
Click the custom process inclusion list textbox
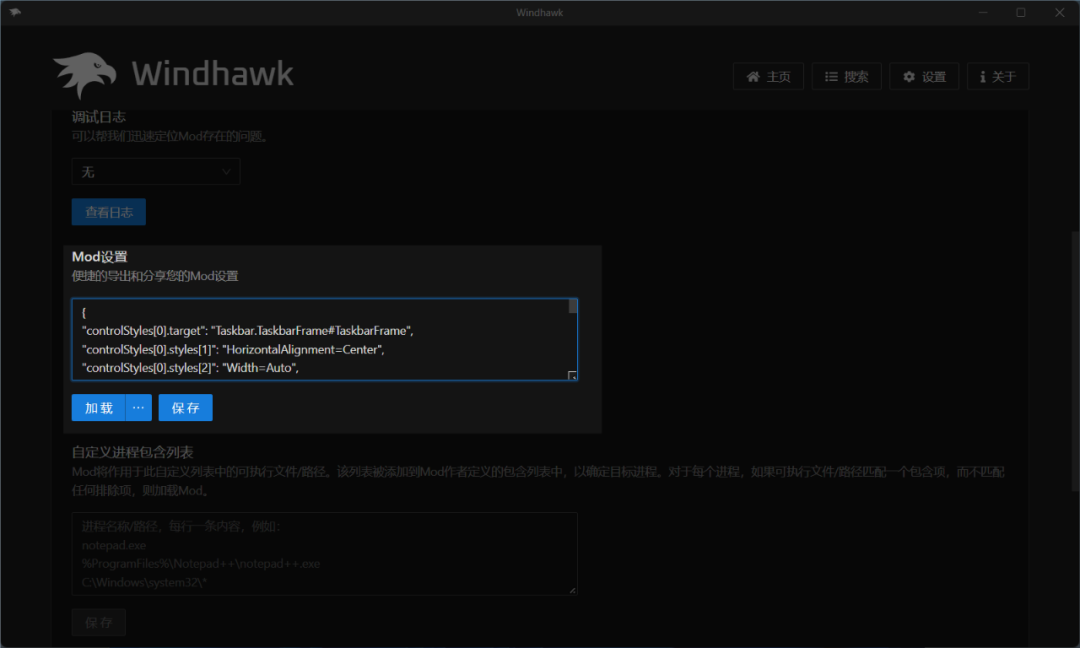click(324, 554)
